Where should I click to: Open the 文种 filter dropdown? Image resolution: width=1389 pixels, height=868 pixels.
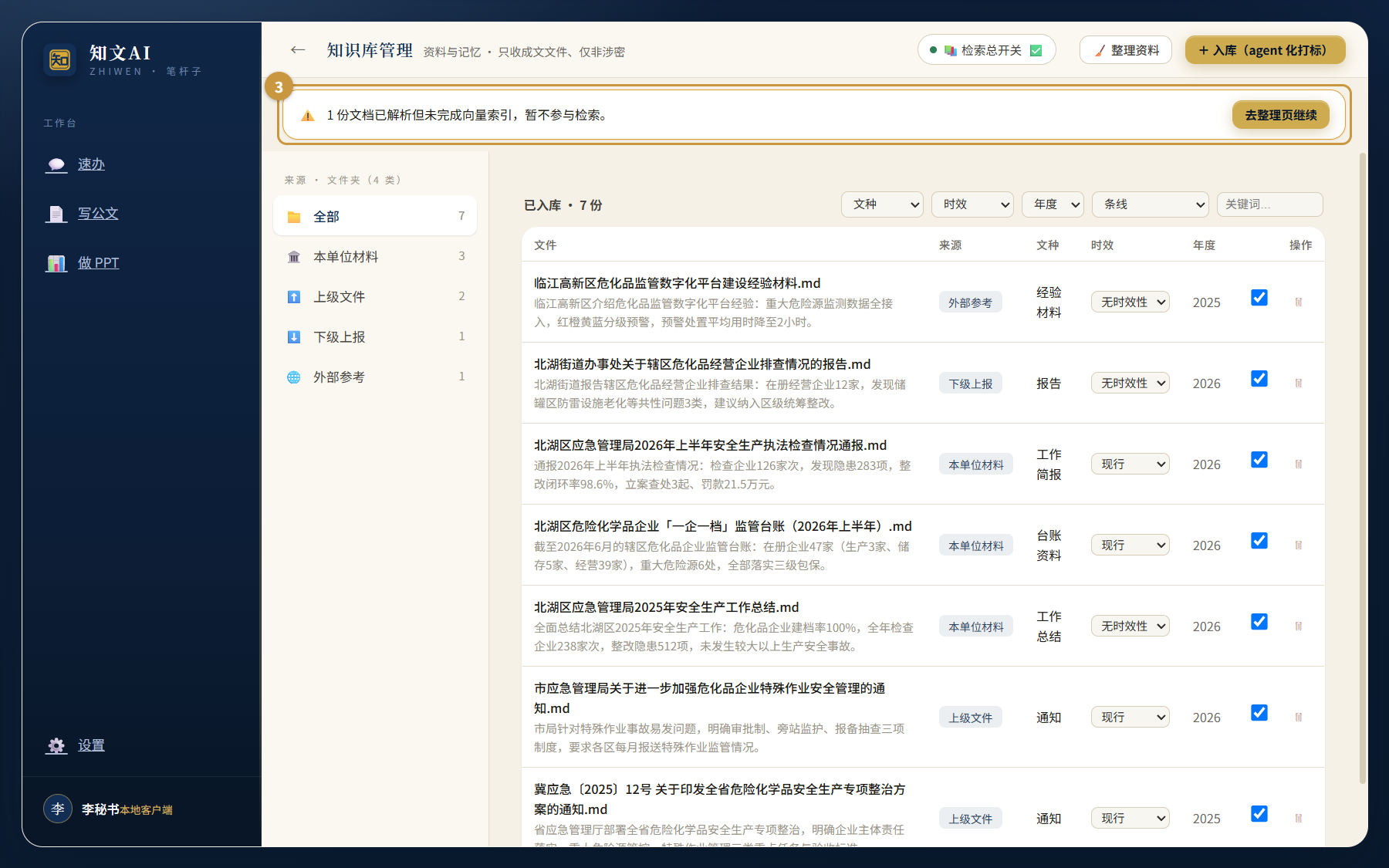pos(882,204)
